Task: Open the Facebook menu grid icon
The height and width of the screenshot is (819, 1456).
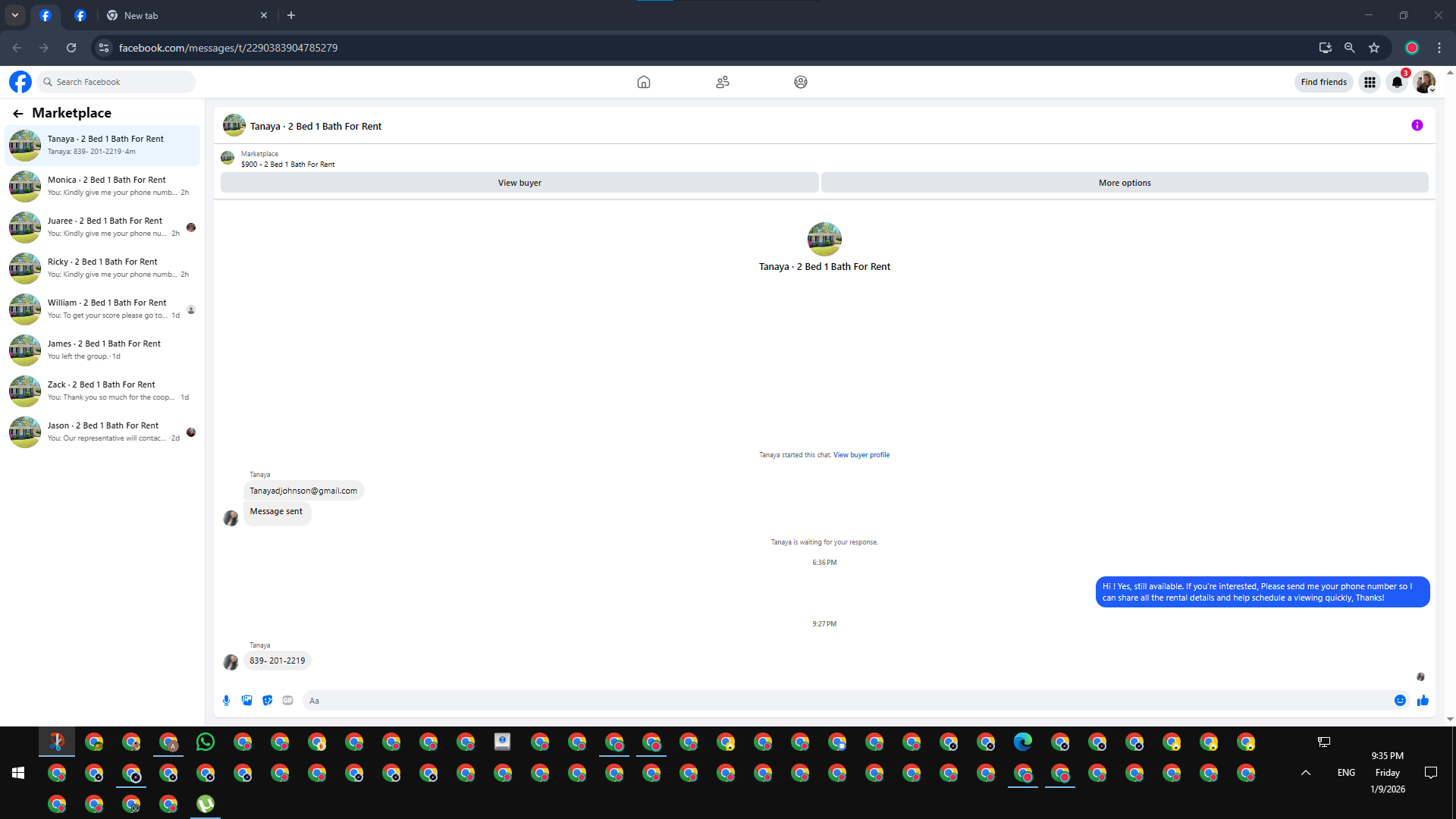Action: click(1370, 82)
